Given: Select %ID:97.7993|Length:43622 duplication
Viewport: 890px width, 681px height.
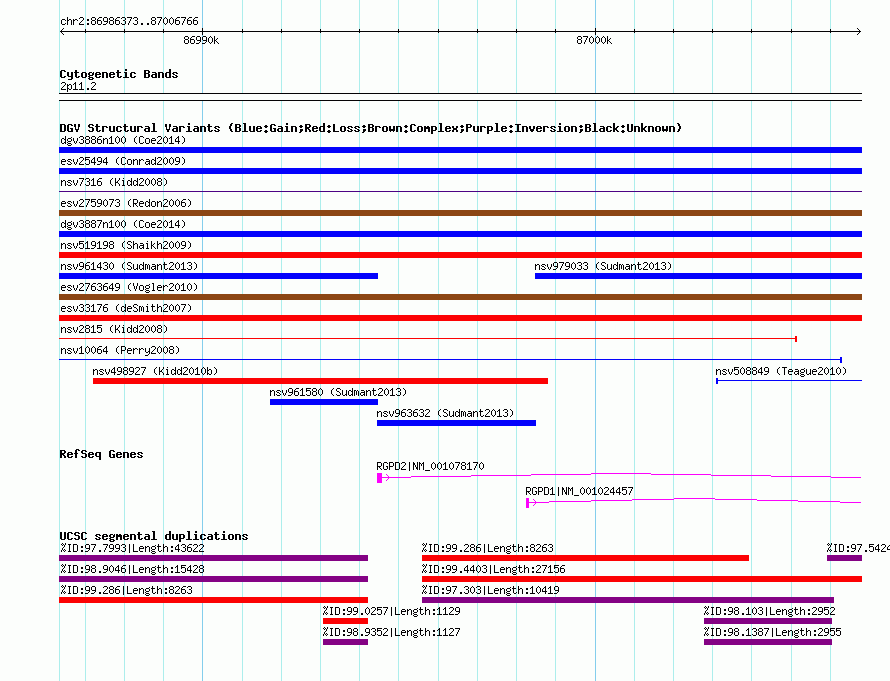Looking at the screenshot, I should coord(213,558).
